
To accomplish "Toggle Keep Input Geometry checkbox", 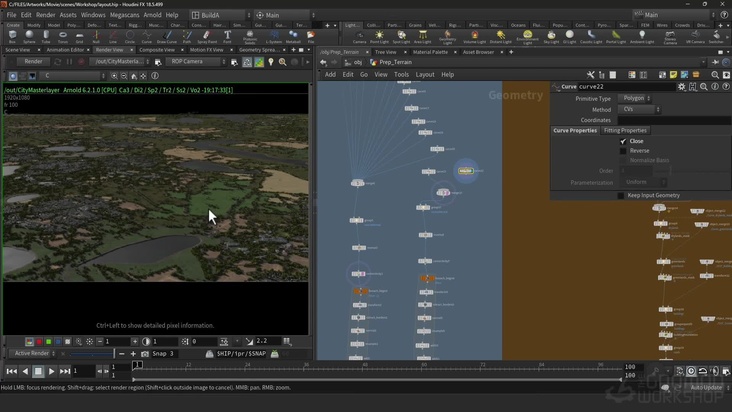I will [619, 195].
